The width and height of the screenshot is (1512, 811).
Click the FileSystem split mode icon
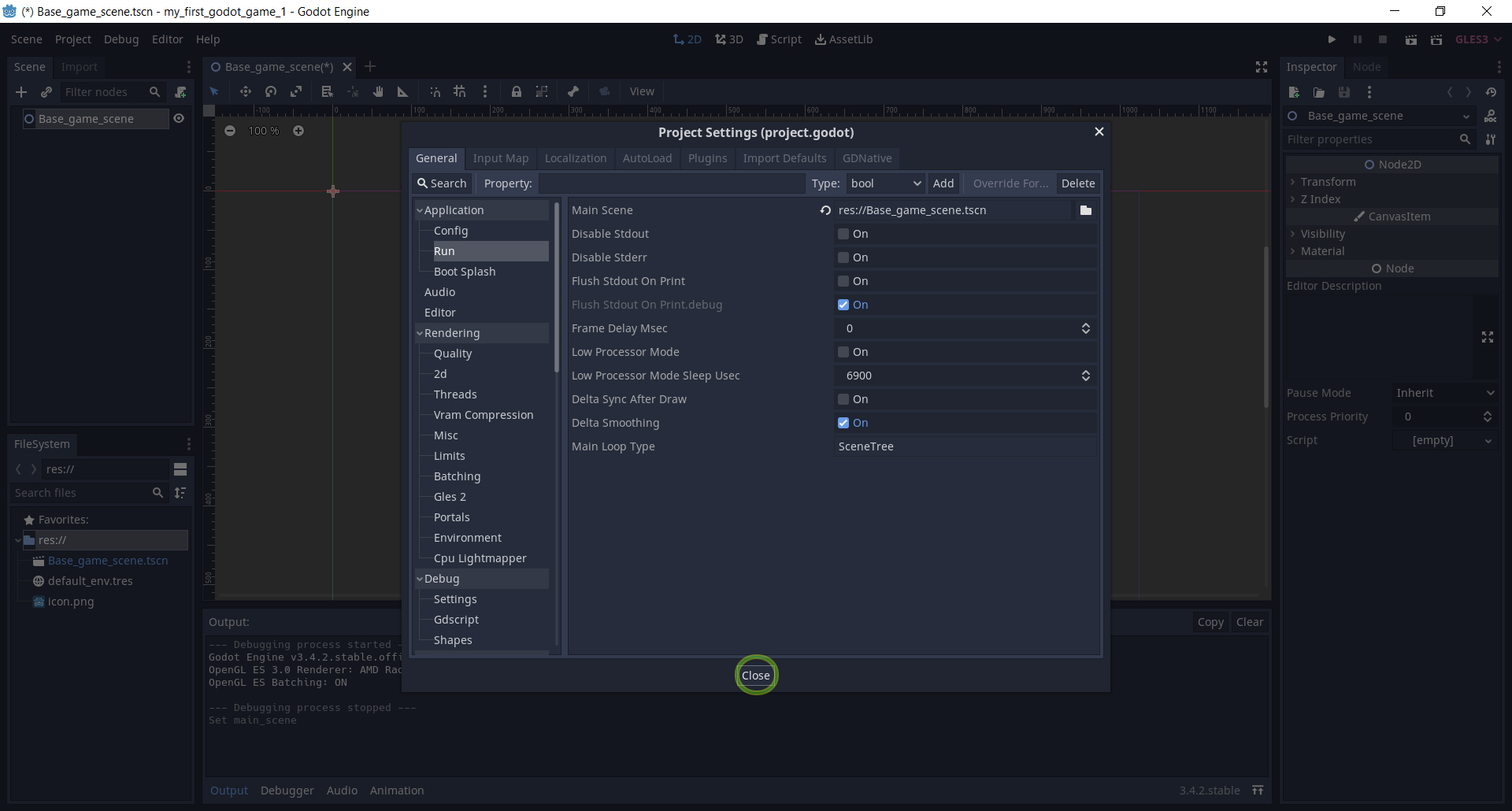pos(180,469)
